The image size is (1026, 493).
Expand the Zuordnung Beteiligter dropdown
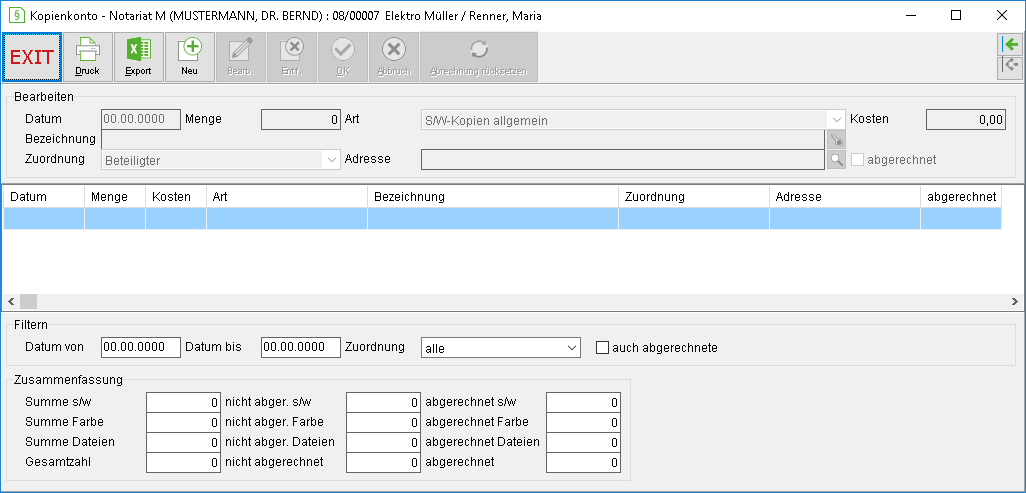tap(221, 160)
